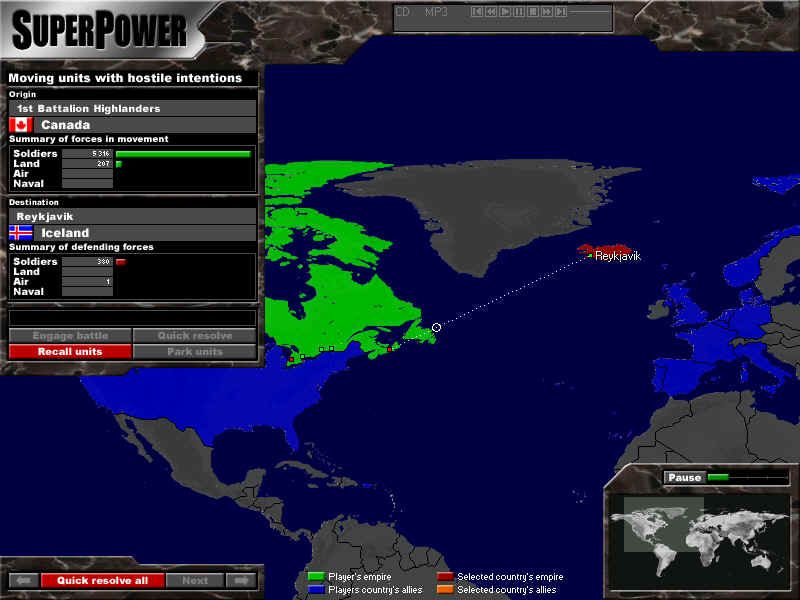Screen dimensions: 800x600
Task: Select the Reykjavik marker on Iceland
Action: click(x=590, y=256)
